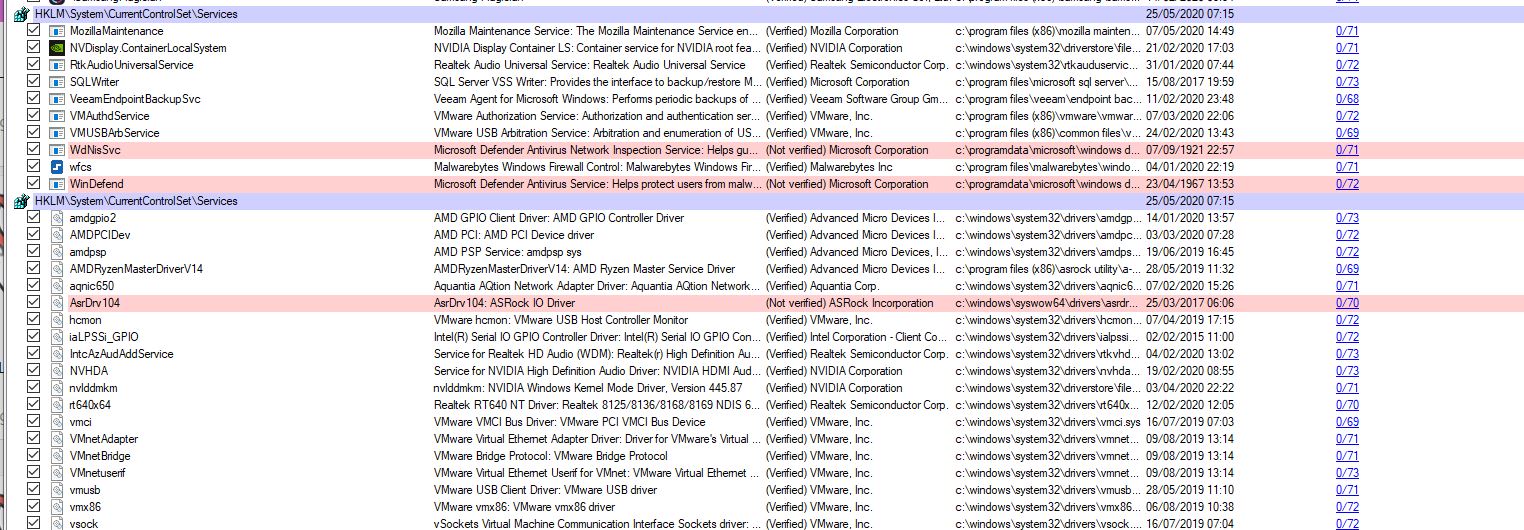Toggle the VMnetAdapter checkbox
This screenshot has width=1524, height=530.
click(33, 439)
